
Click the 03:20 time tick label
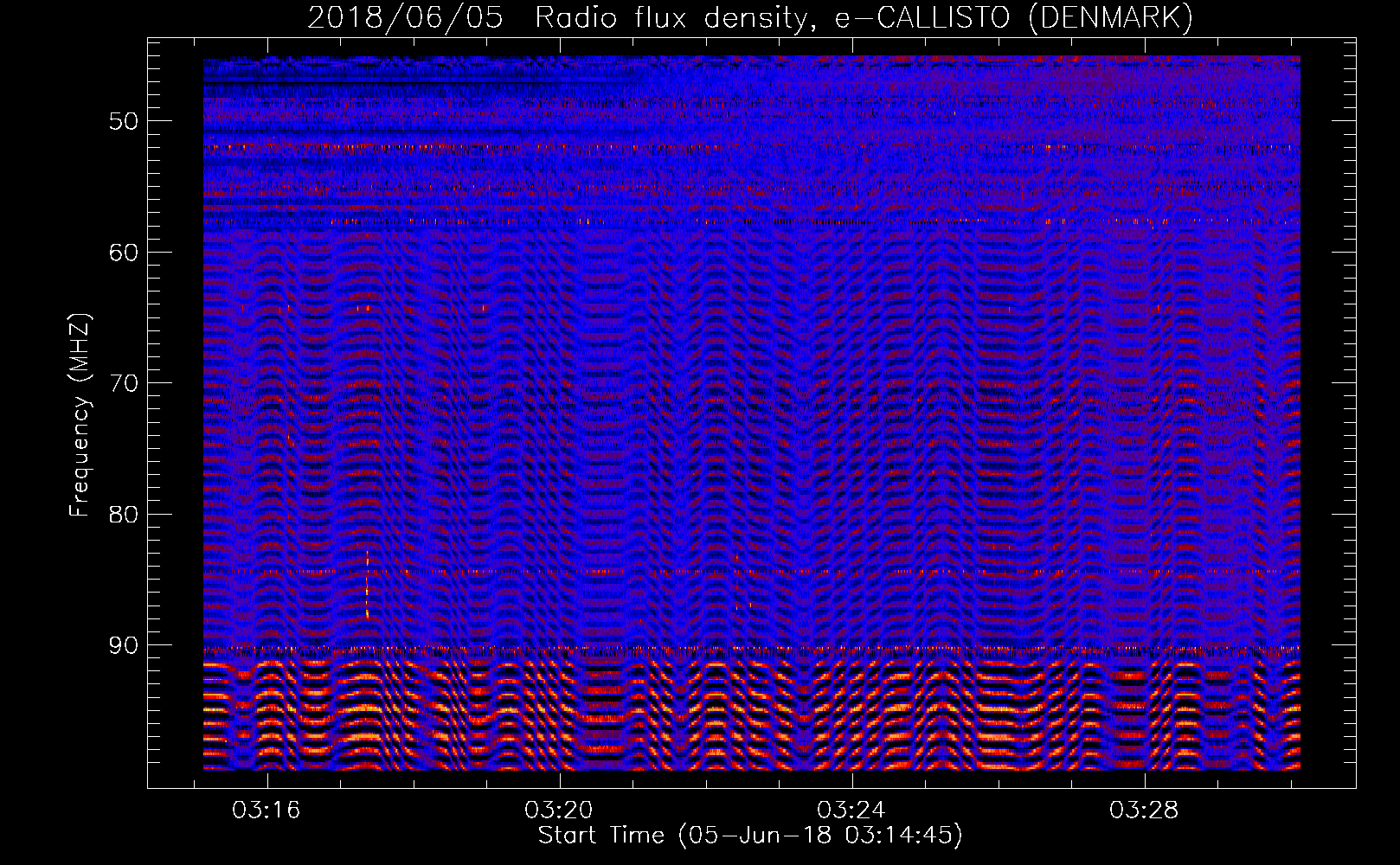point(559,811)
